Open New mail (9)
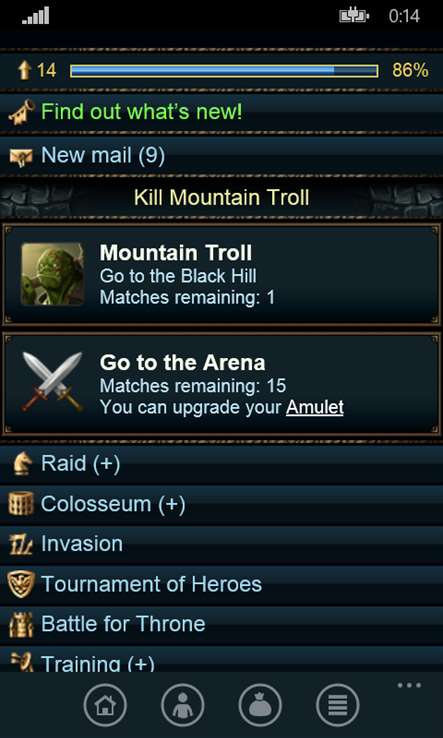This screenshot has height=738, width=443. (221, 156)
